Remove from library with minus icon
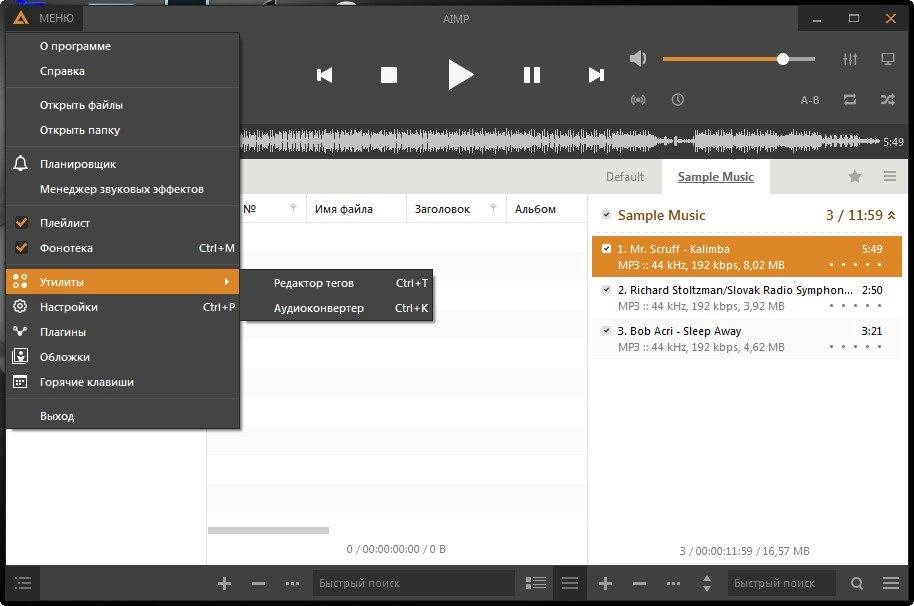Image resolution: width=914 pixels, height=606 pixels. 258,583
